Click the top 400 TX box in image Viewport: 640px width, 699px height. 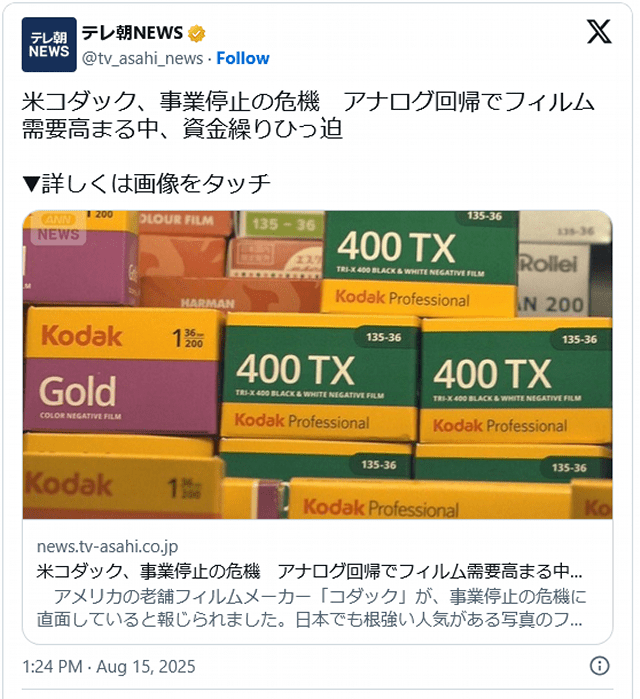click(x=419, y=262)
